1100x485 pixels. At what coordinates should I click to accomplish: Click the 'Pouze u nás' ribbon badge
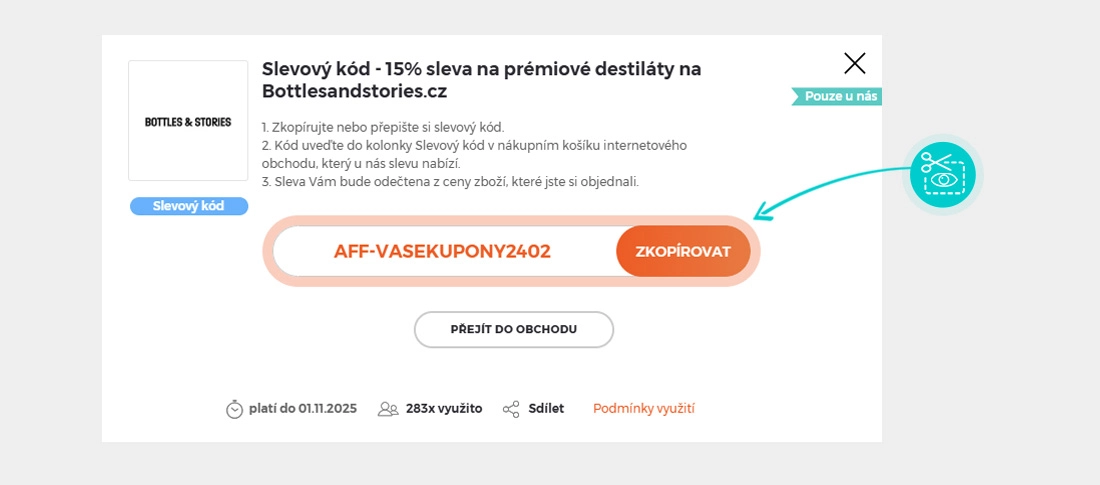coord(837,97)
